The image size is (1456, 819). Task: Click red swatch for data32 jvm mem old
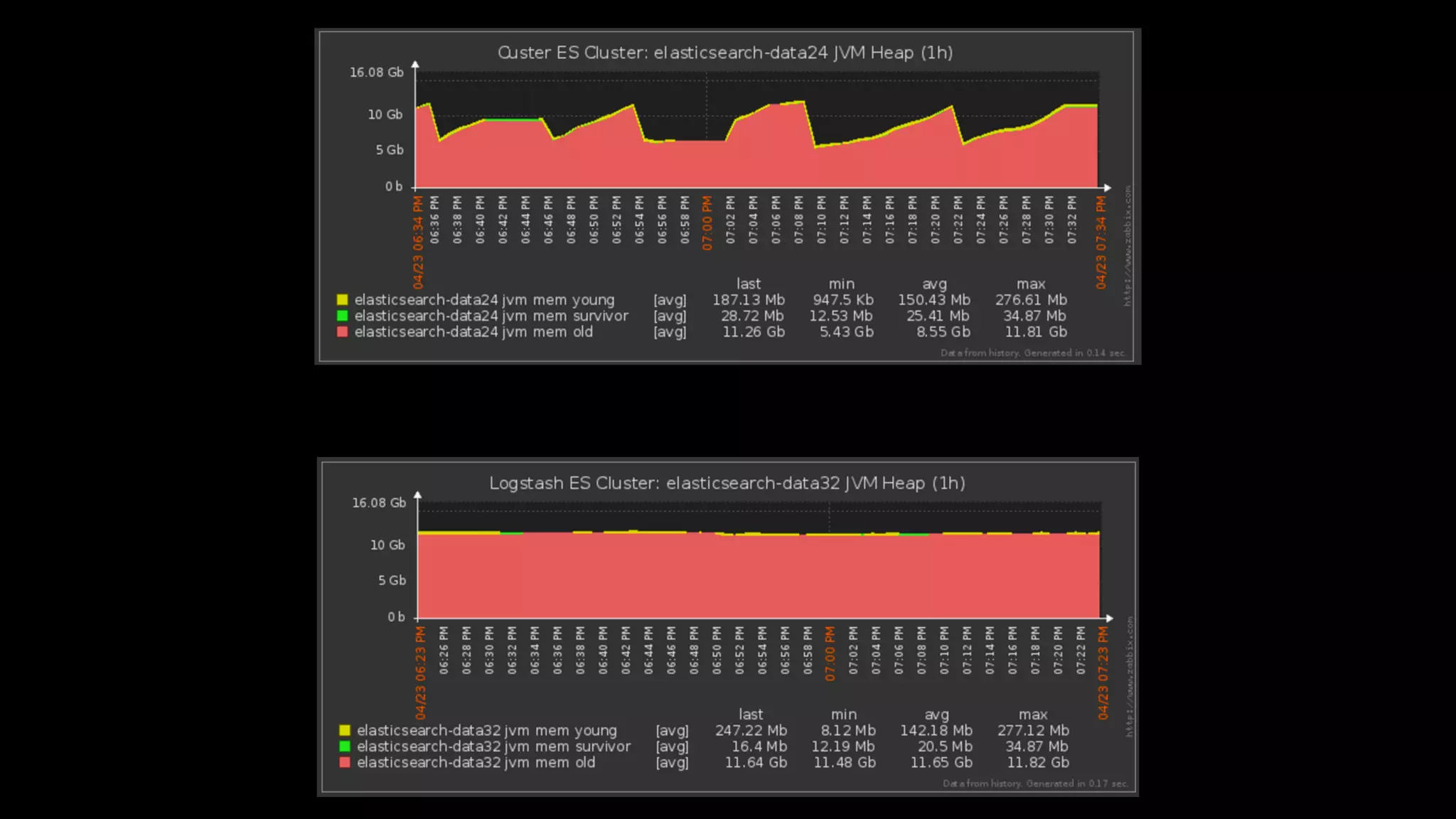pos(345,762)
